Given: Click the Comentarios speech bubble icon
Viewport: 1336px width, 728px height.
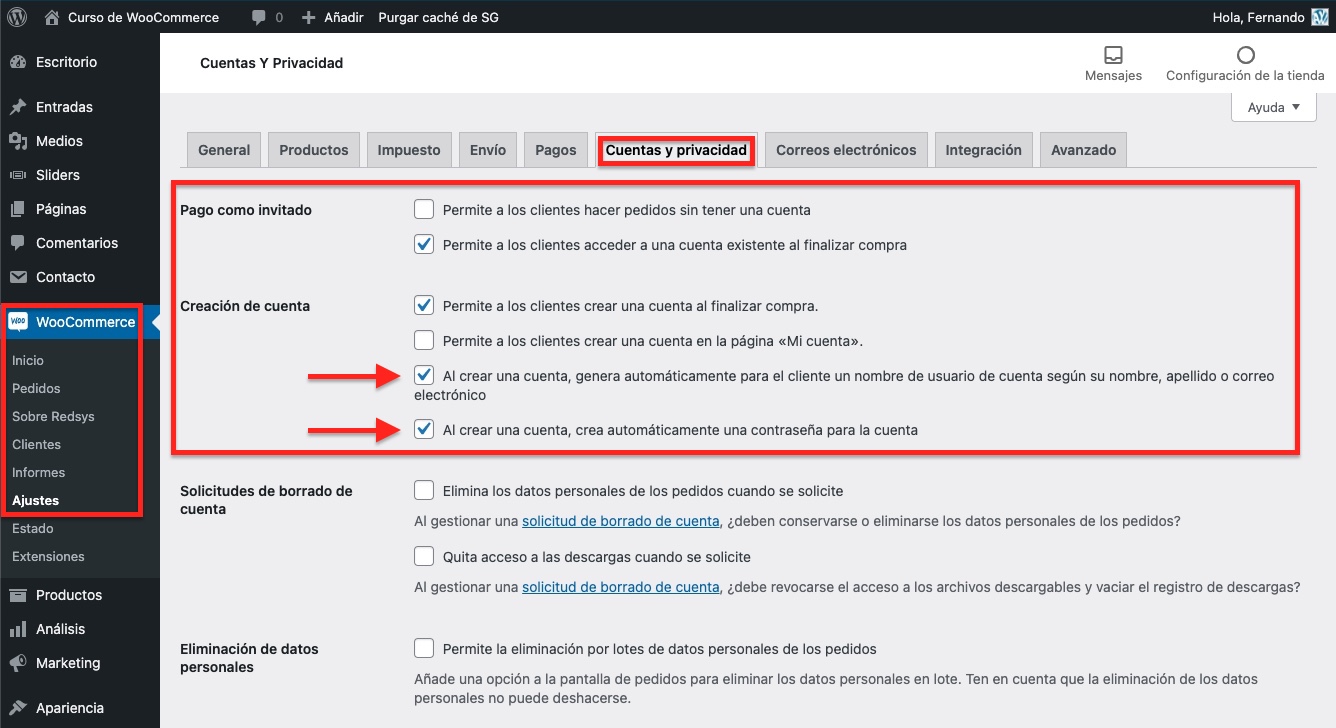Looking at the screenshot, I should (x=18, y=243).
